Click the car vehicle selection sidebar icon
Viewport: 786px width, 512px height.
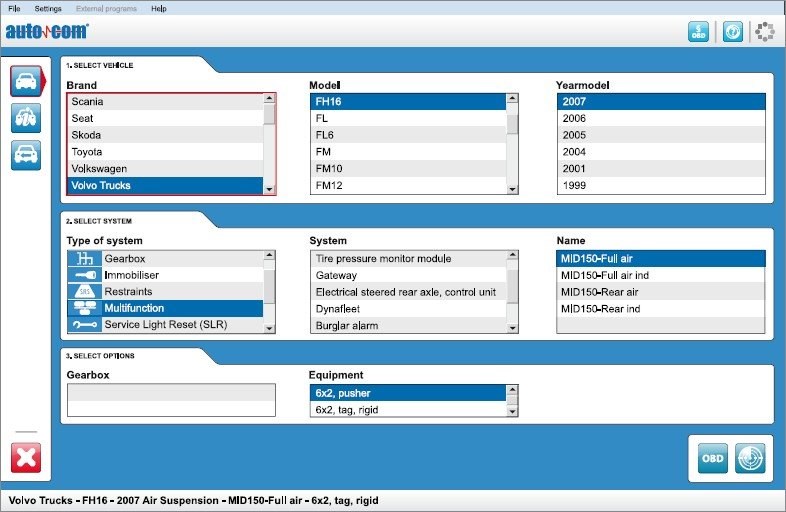point(26,82)
